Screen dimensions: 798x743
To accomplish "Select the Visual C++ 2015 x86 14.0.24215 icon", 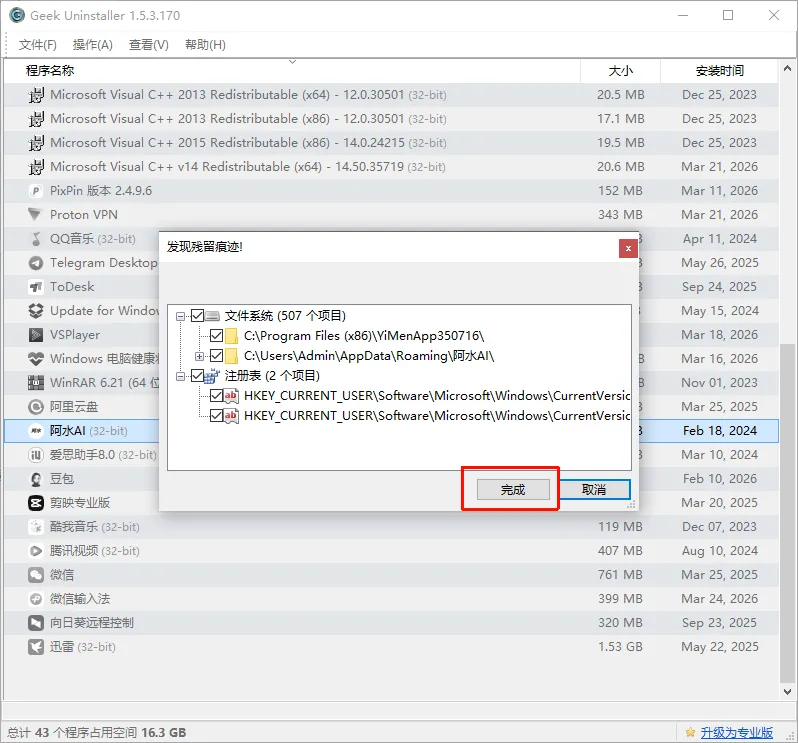I will [x=36, y=142].
